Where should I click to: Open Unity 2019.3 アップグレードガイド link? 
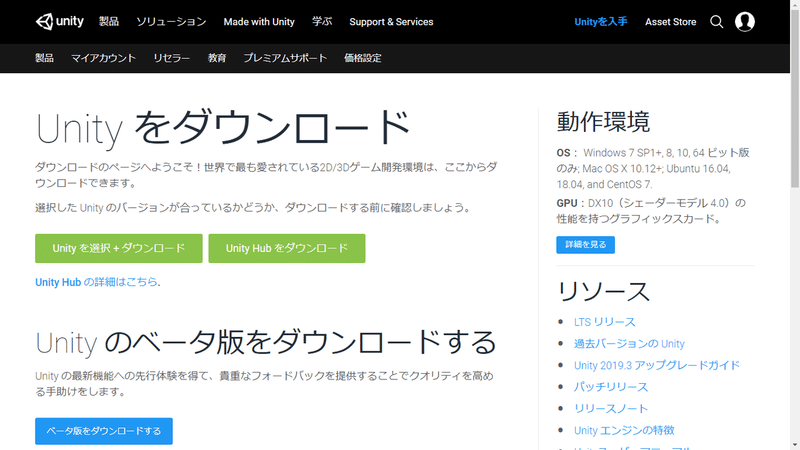coord(657,365)
